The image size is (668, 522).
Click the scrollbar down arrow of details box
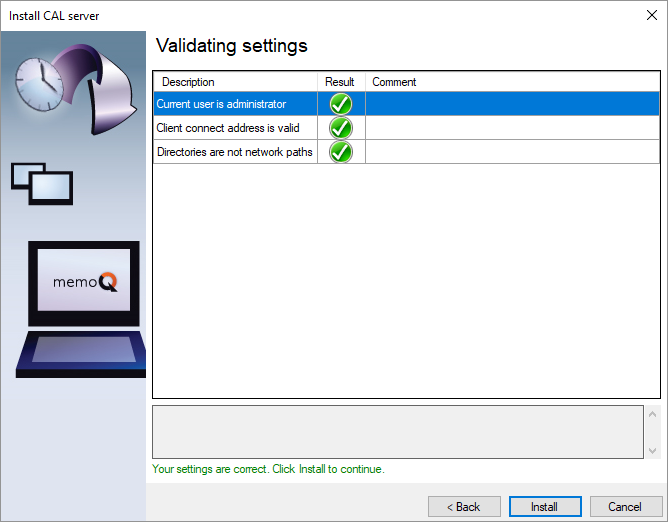click(x=652, y=450)
